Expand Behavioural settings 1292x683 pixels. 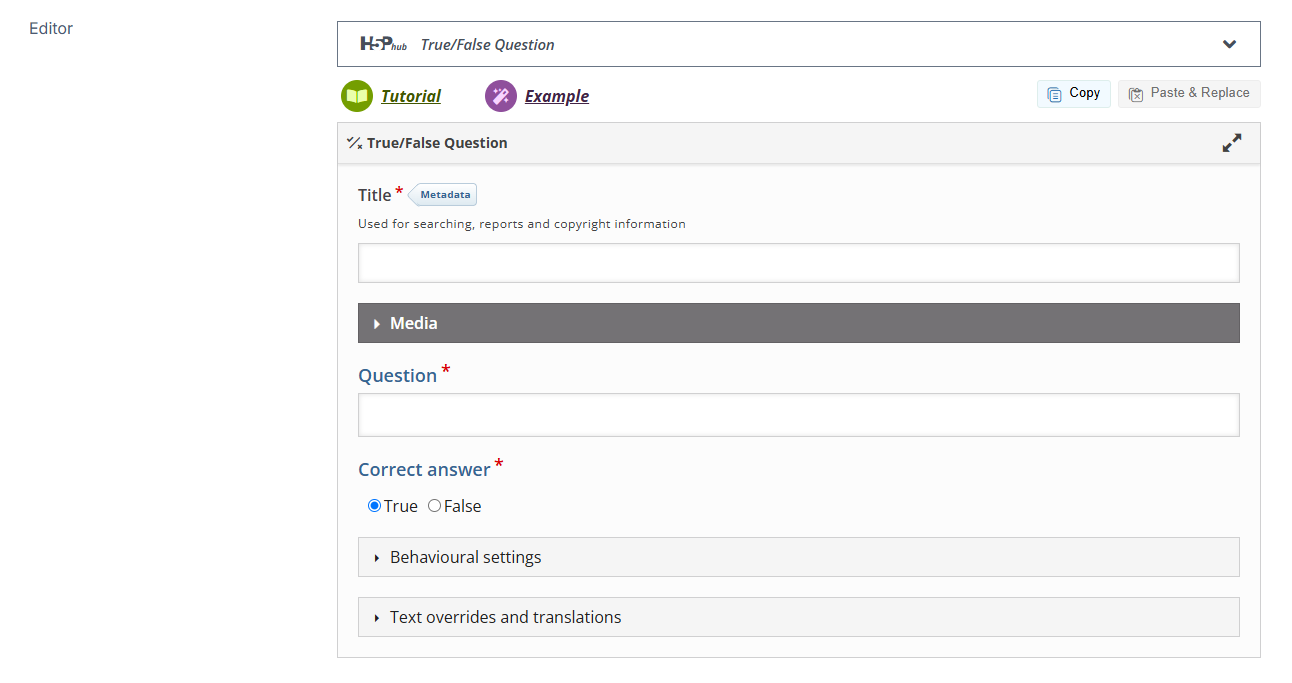pyautogui.click(x=799, y=557)
